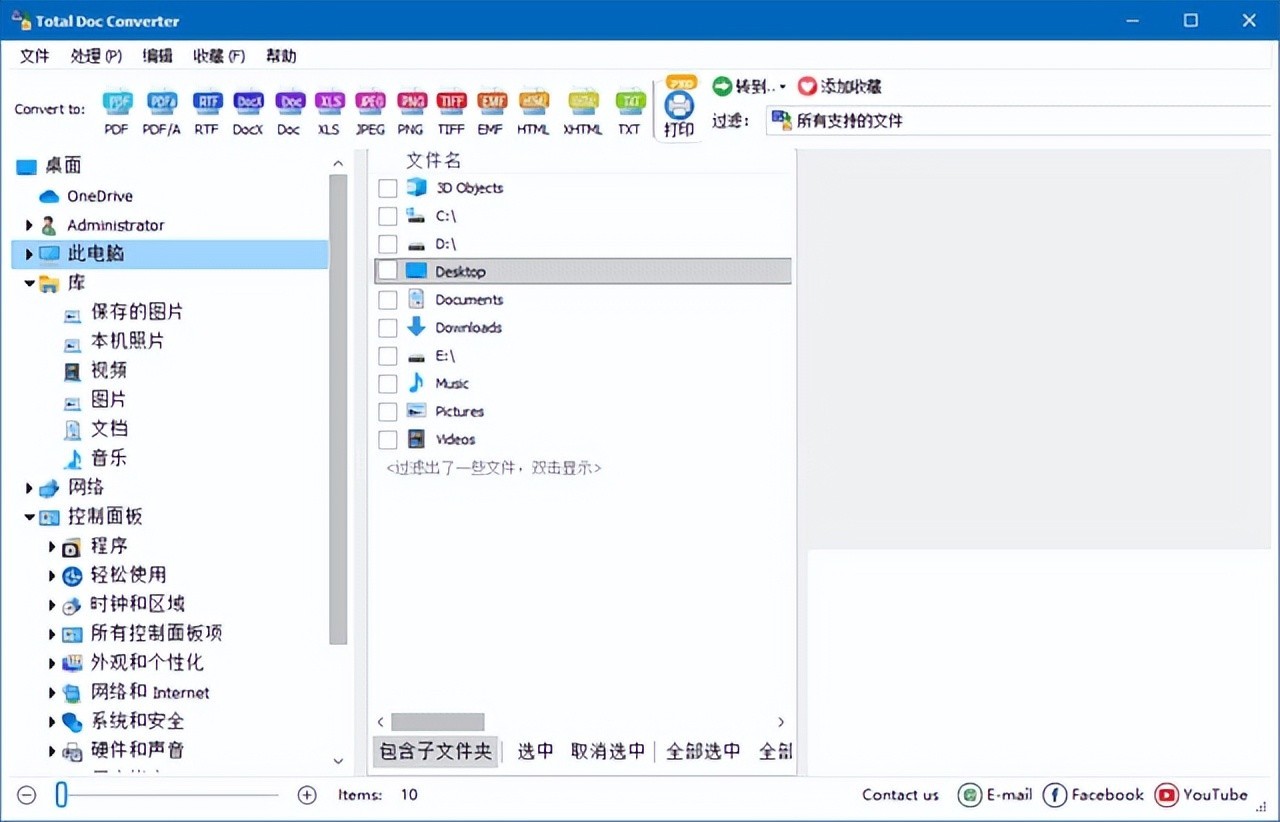Select 文档 library item
Viewport: 1280px width, 822px height.
coord(108,429)
